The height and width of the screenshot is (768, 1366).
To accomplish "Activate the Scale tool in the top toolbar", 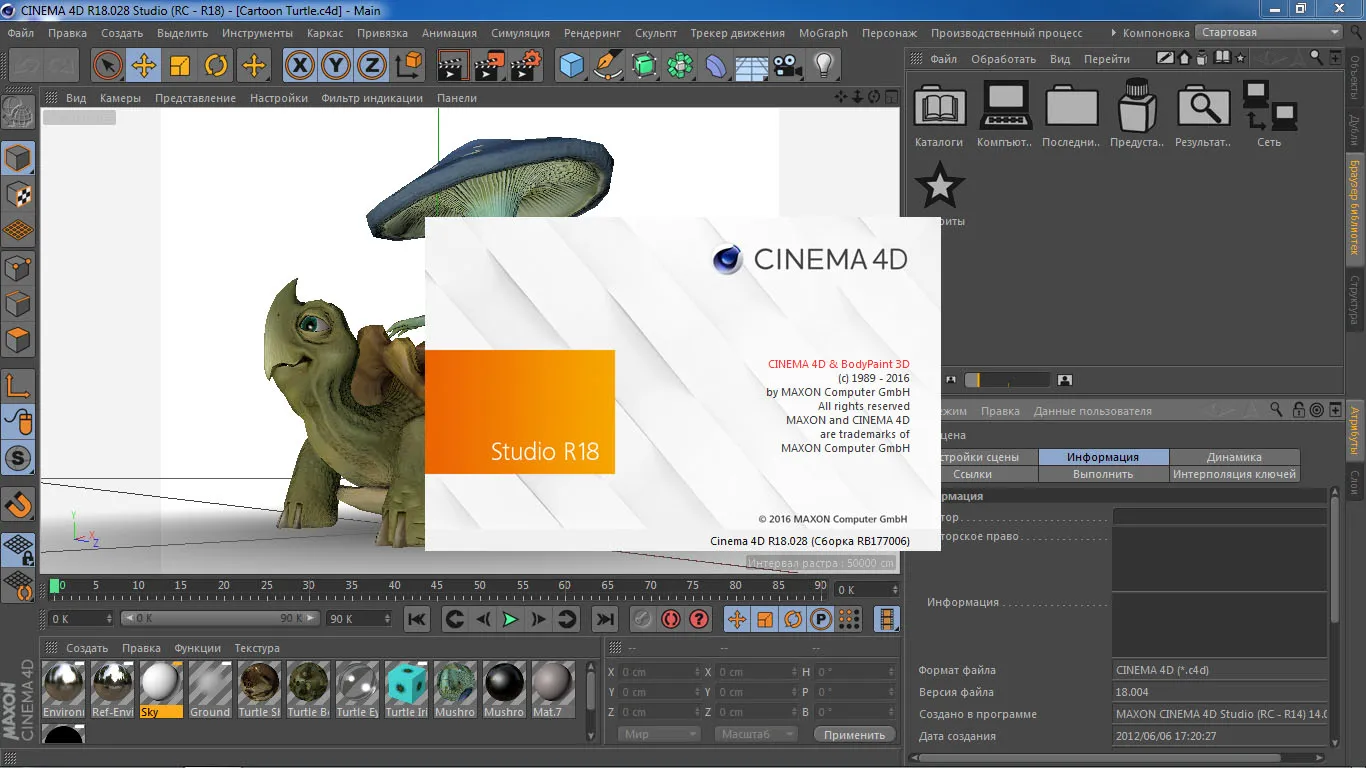I will [x=180, y=66].
